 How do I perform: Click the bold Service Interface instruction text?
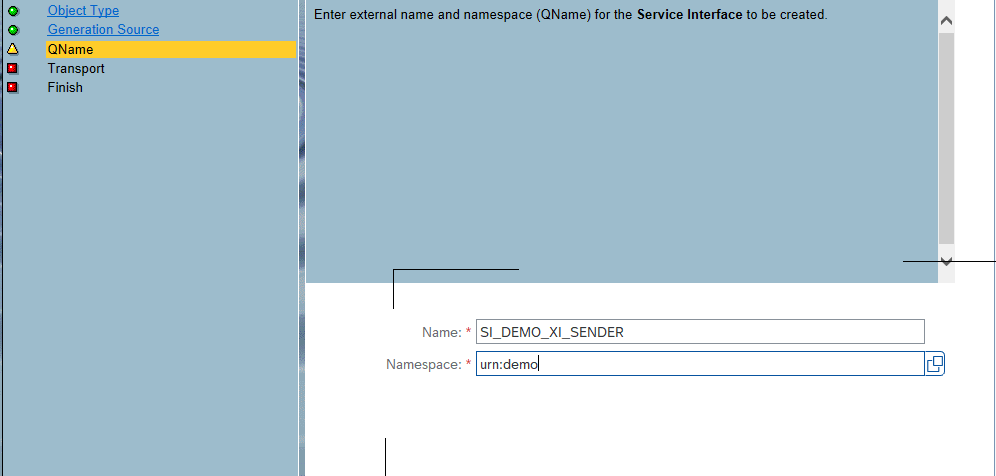point(689,16)
